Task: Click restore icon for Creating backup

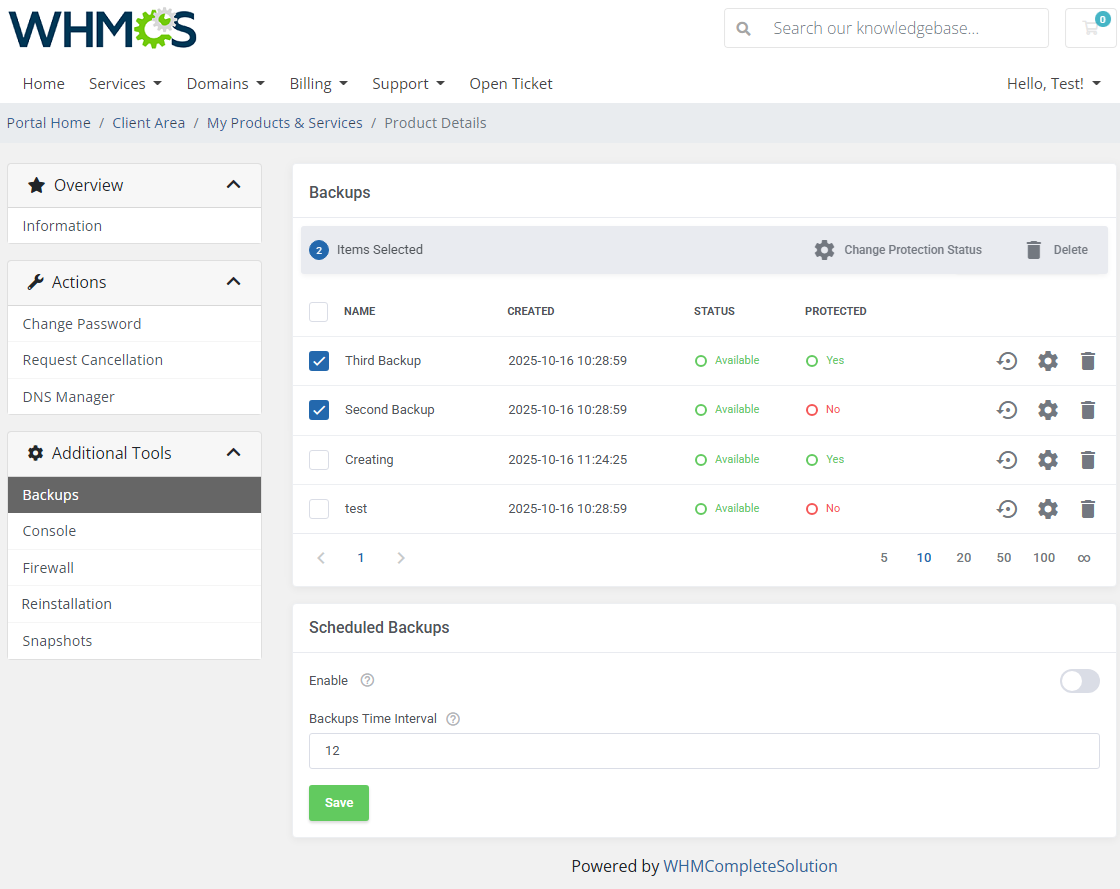Action: pyautogui.click(x=1007, y=460)
